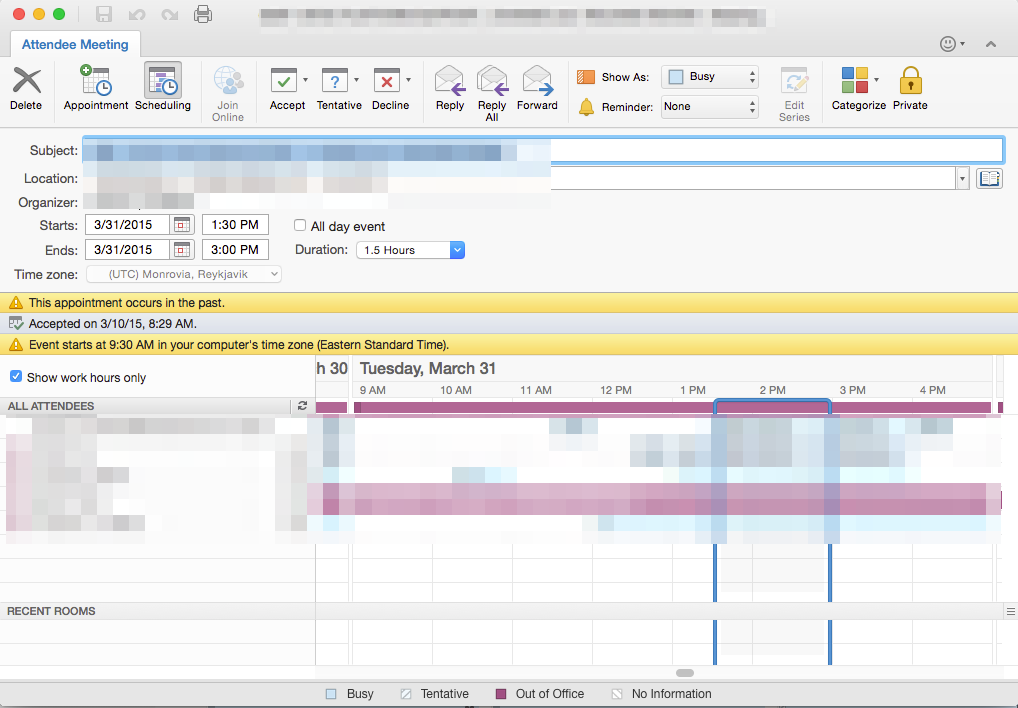Screen dimensions: 1018x708
Task: Click the ALL ATTENDEES header
Action: point(51,406)
